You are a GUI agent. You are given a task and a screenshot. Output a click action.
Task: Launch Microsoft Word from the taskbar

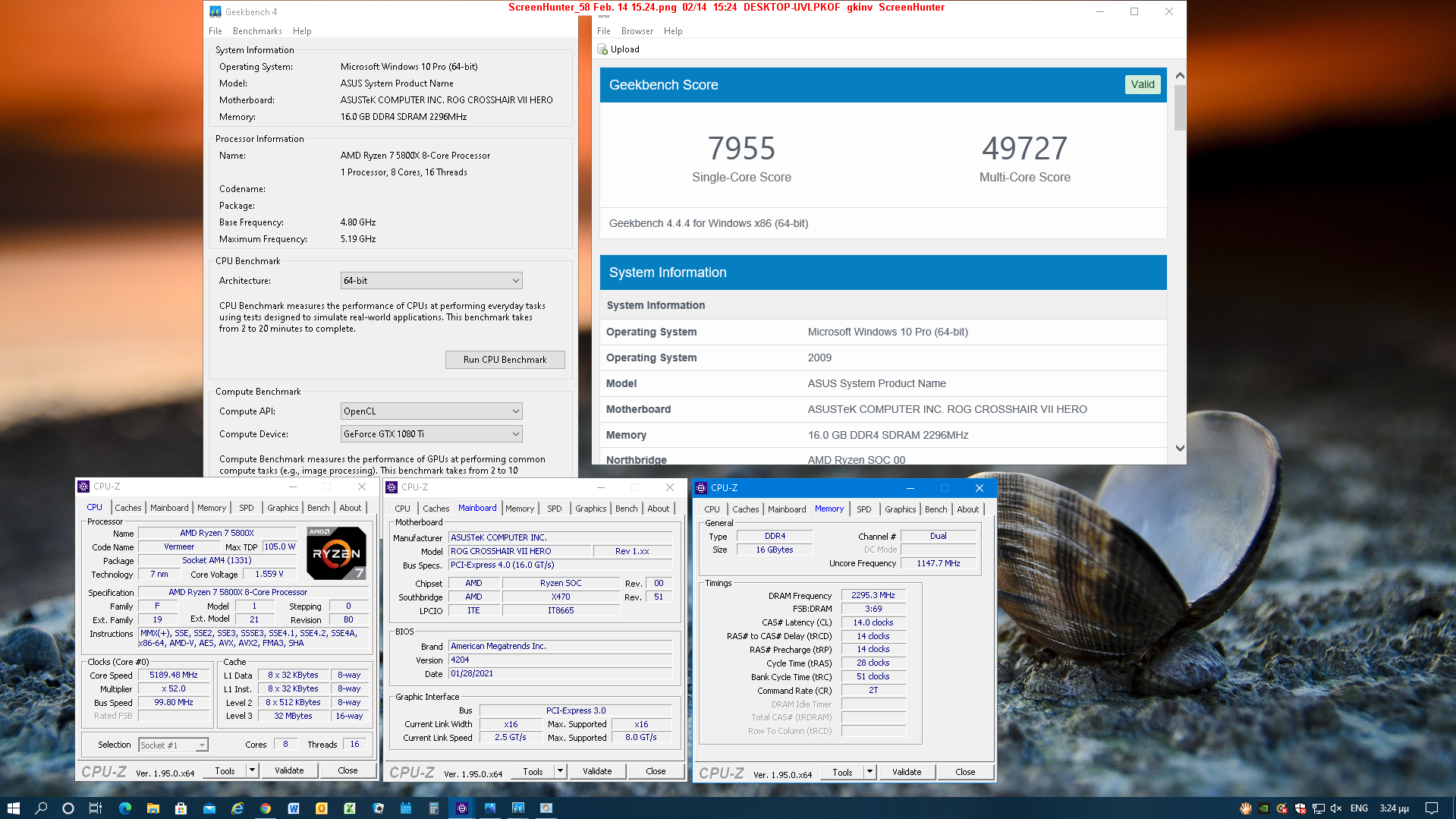tap(294, 808)
